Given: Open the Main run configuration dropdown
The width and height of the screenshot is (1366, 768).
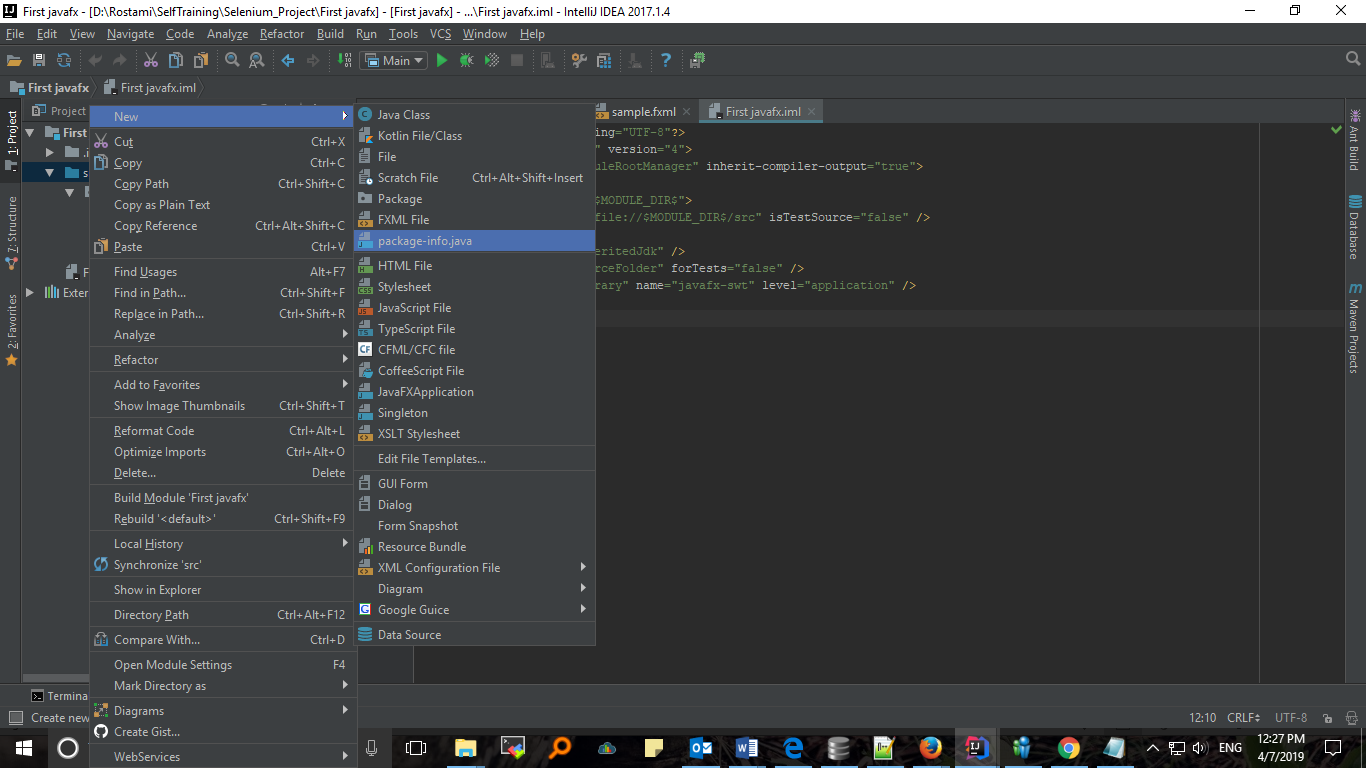Looking at the screenshot, I should [x=393, y=61].
